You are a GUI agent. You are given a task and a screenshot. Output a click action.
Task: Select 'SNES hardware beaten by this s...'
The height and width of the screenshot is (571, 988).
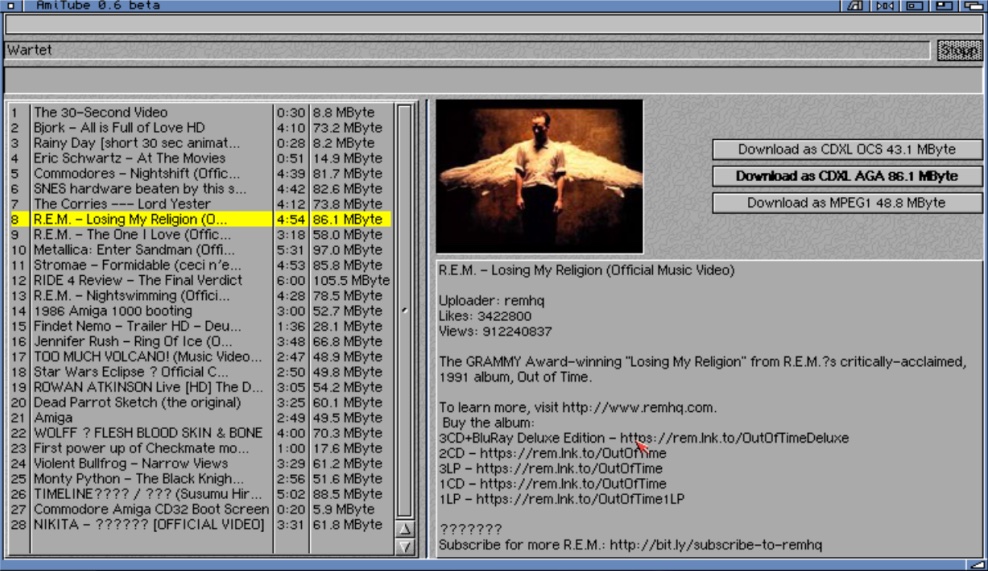(x=200, y=188)
